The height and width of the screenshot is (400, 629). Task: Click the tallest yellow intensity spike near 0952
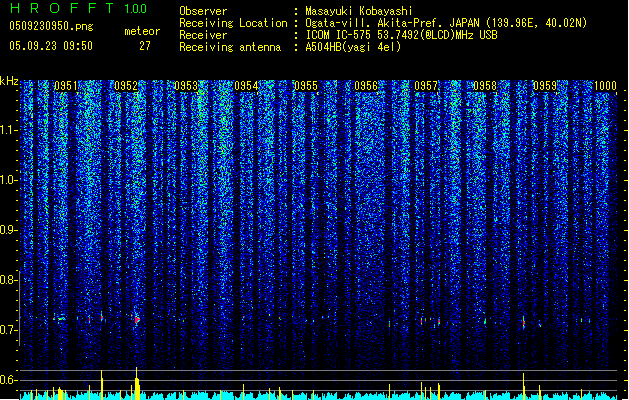tap(137, 383)
